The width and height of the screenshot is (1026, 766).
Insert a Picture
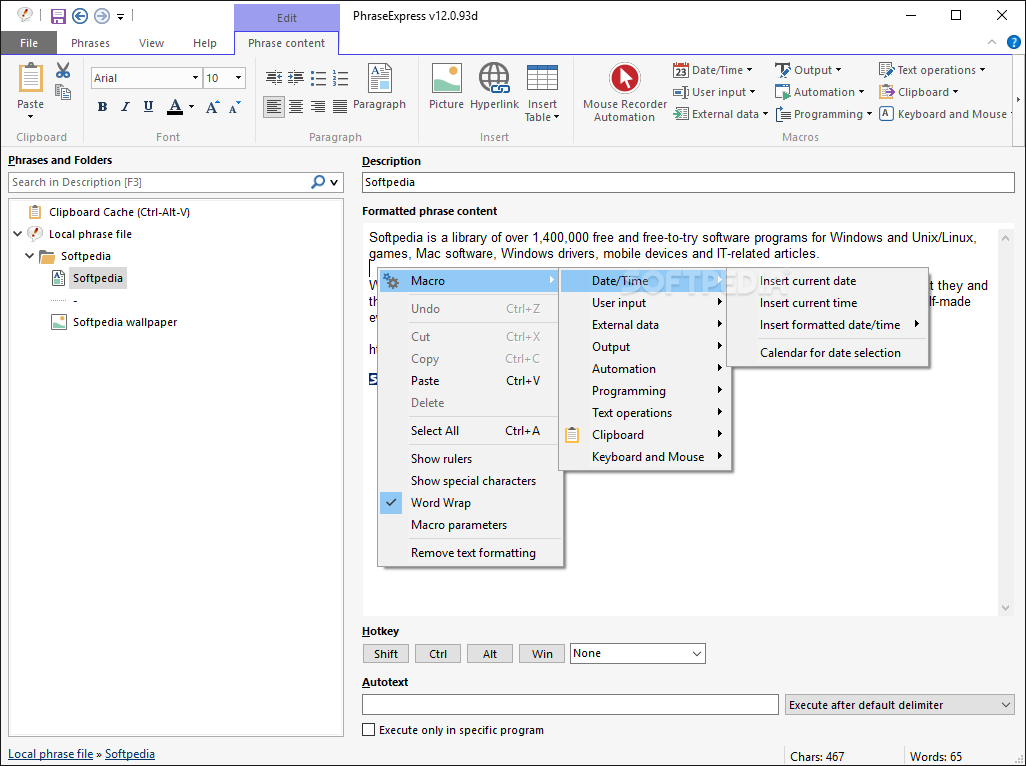click(x=446, y=86)
